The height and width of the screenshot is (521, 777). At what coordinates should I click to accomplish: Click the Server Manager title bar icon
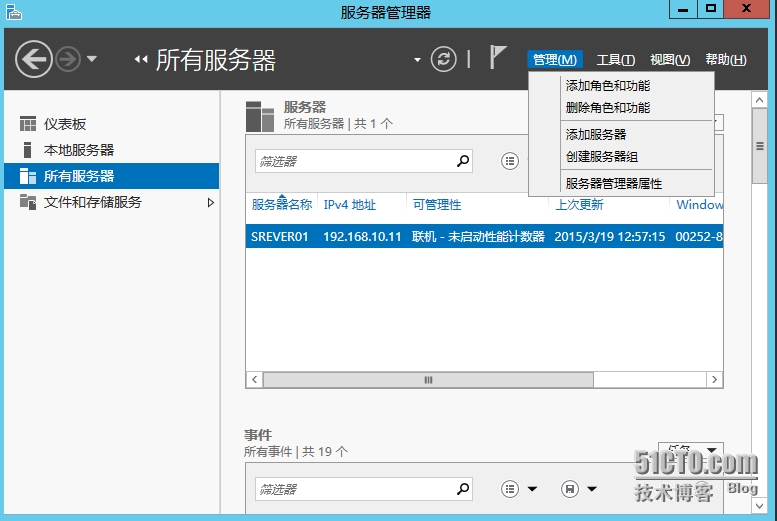[13, 12]
